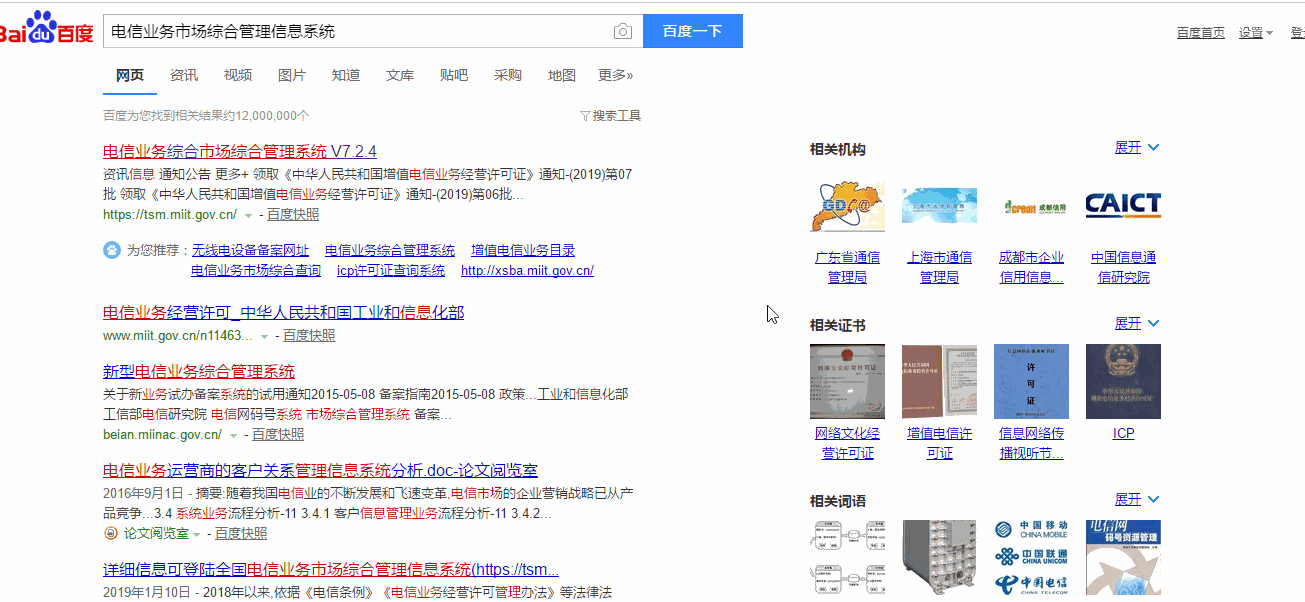Open result 详细信息可登陆全国电信业务市场综合管理信息系统

(331, 570)
